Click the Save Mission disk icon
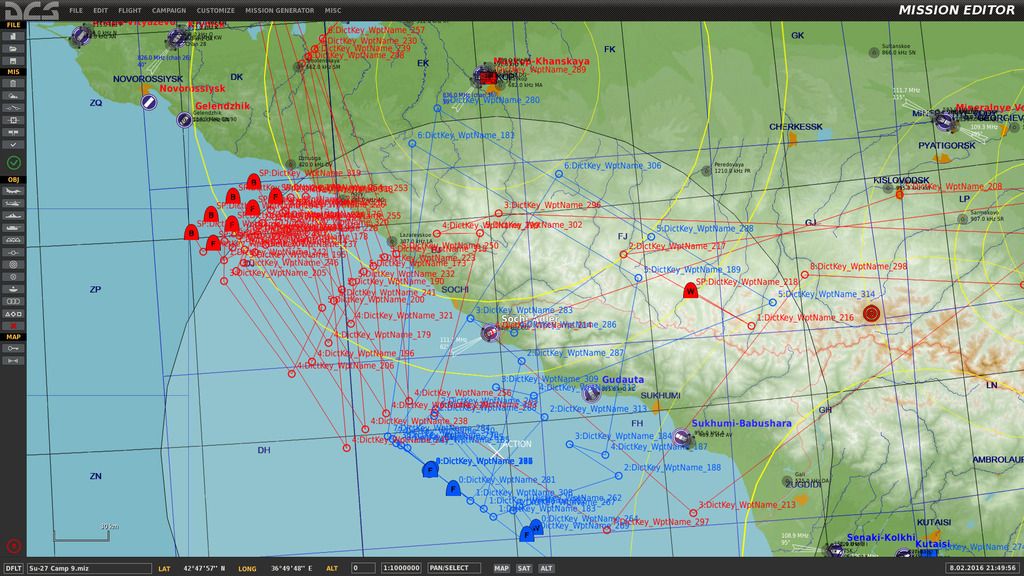This screenshot has height=576, width=1024. pos(13,59)
